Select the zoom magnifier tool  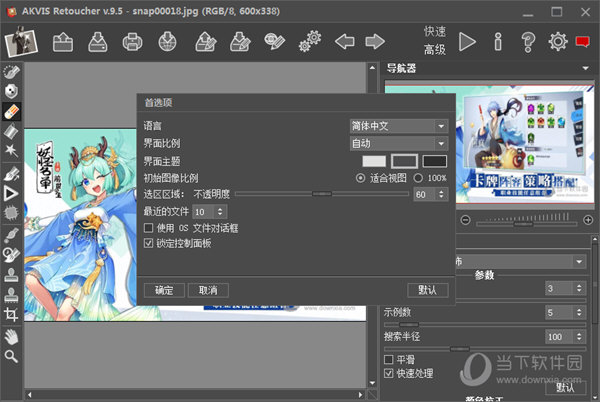click(12, 356)
